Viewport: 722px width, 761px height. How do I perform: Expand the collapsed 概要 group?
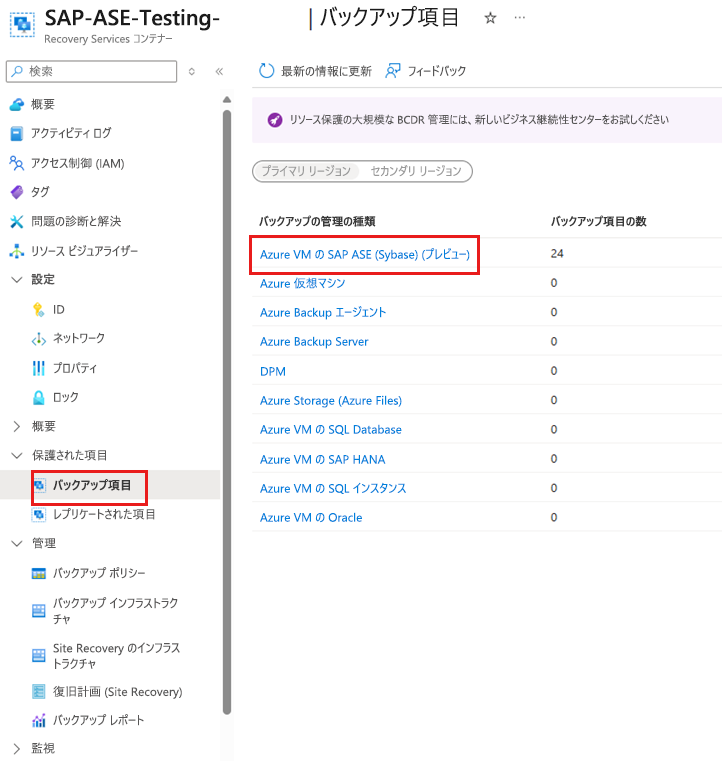[17, 427]
